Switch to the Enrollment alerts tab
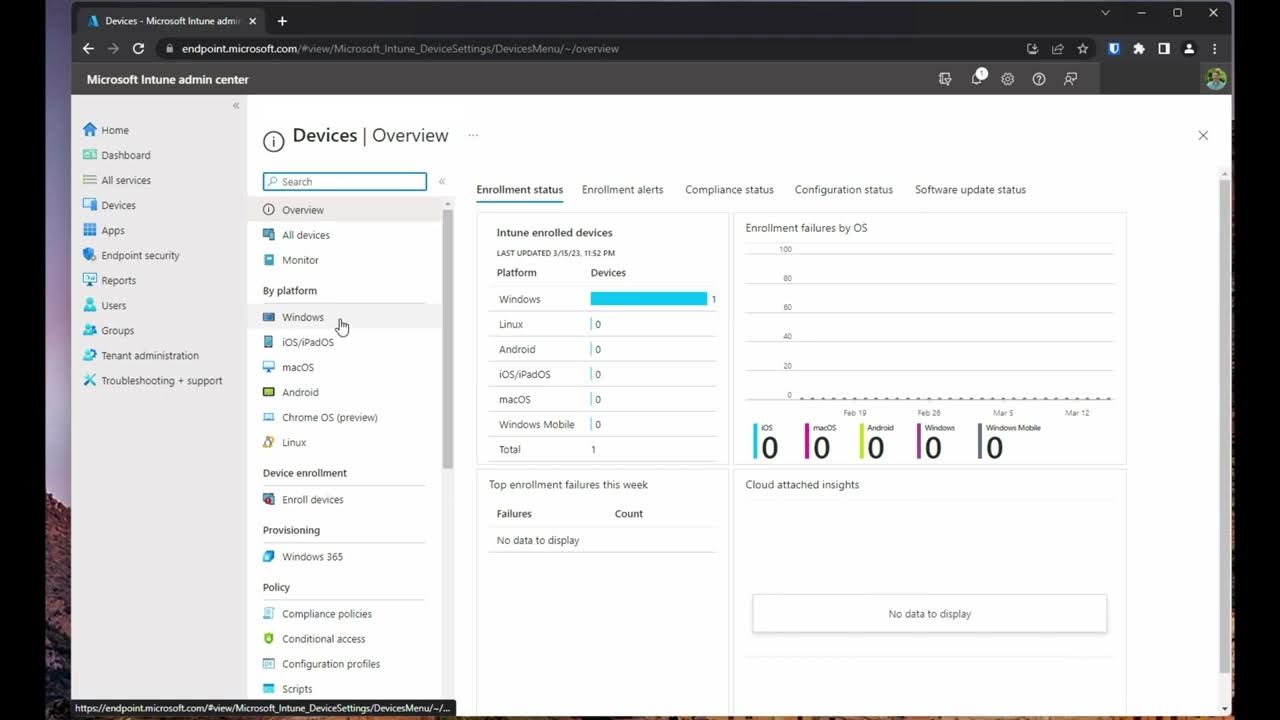This screenshot has width=1280, height=720. (622, 189)
